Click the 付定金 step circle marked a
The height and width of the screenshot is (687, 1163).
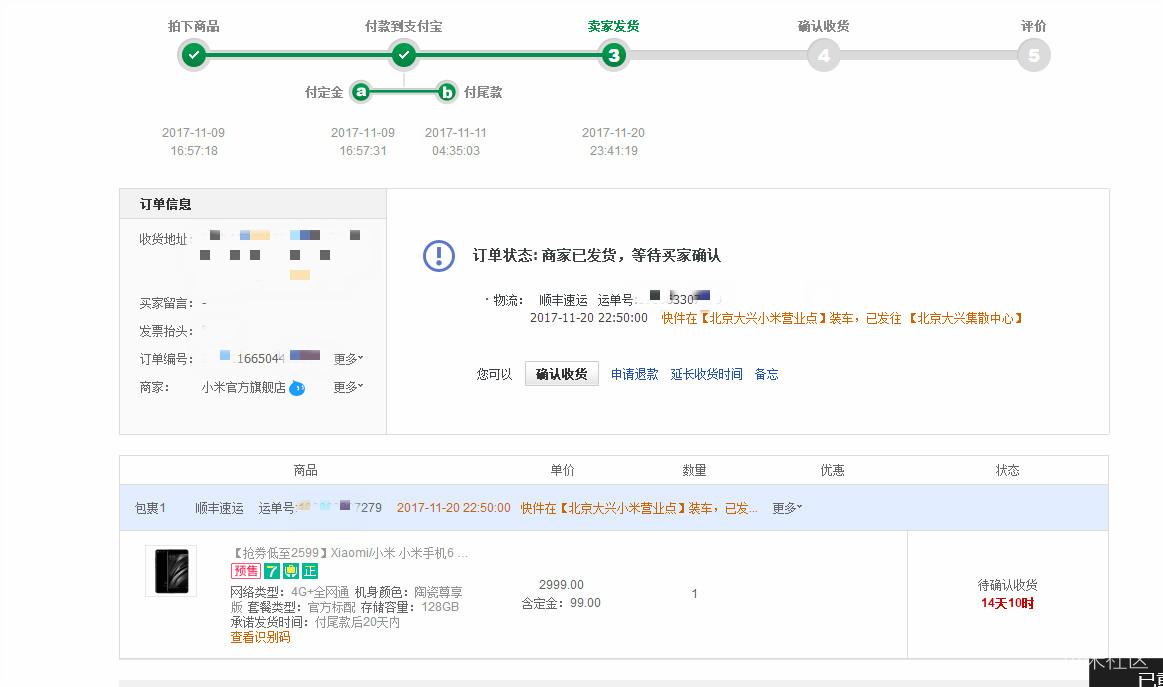pyautogui.click(x=360, y=92)
